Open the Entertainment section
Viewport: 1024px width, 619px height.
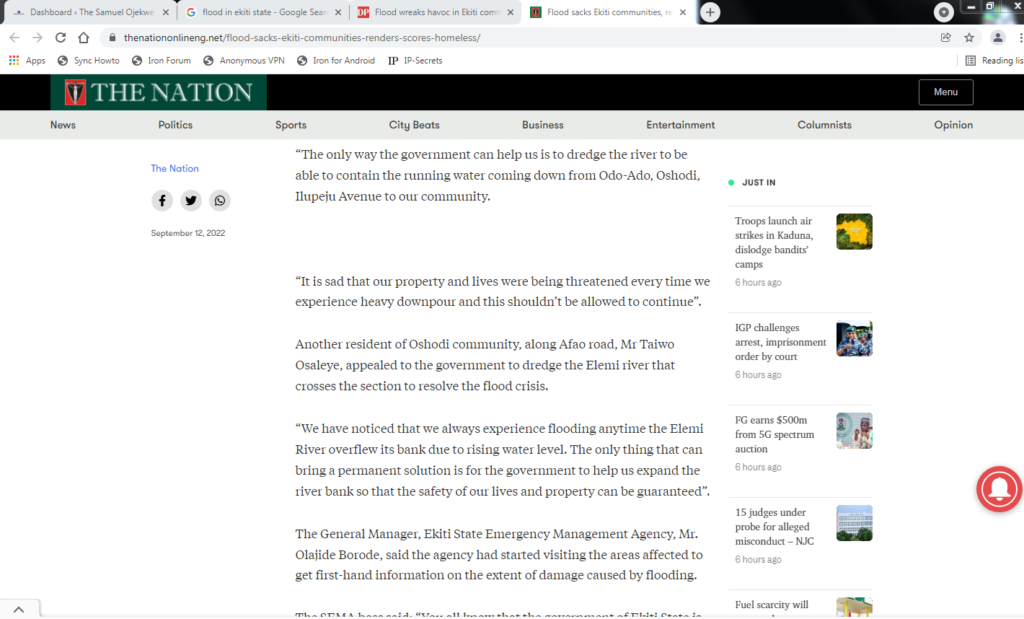tap(680, 125)
